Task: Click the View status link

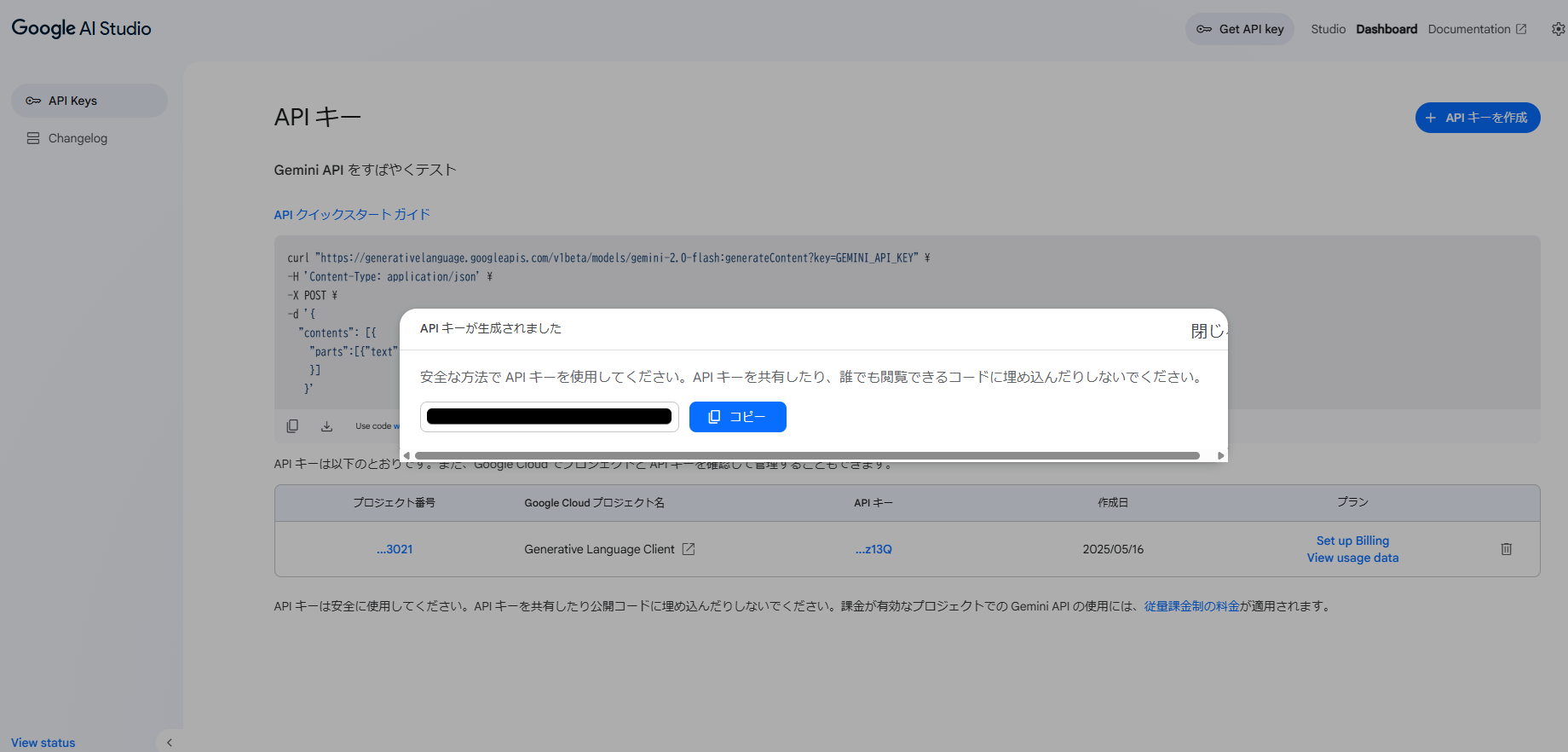Action: 43,743
